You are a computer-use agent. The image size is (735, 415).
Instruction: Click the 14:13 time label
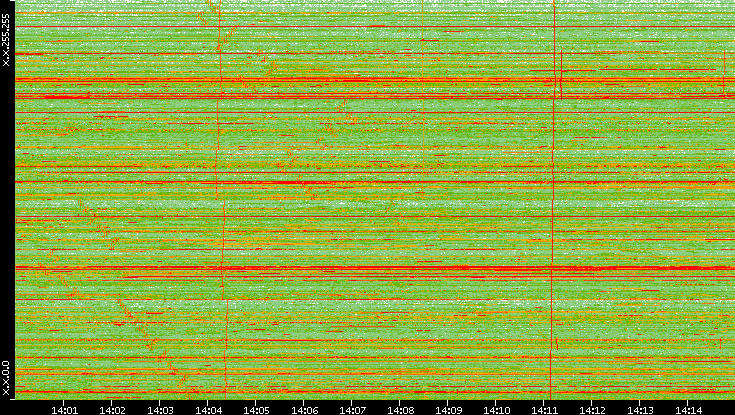point(640,408)
